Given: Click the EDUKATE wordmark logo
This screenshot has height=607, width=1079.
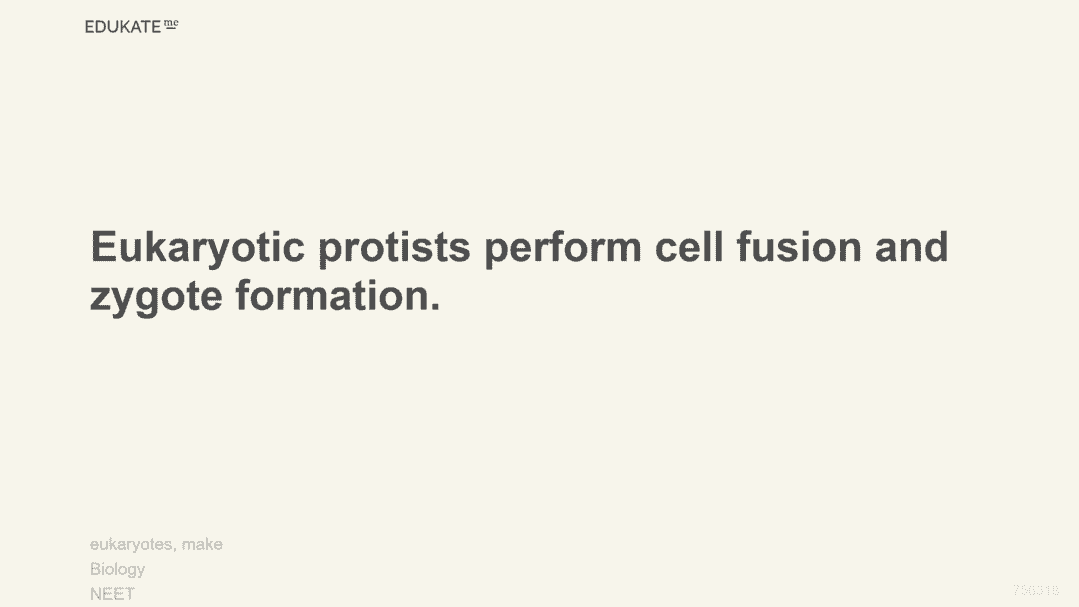Looking at the screenshot, I should 123,27.
